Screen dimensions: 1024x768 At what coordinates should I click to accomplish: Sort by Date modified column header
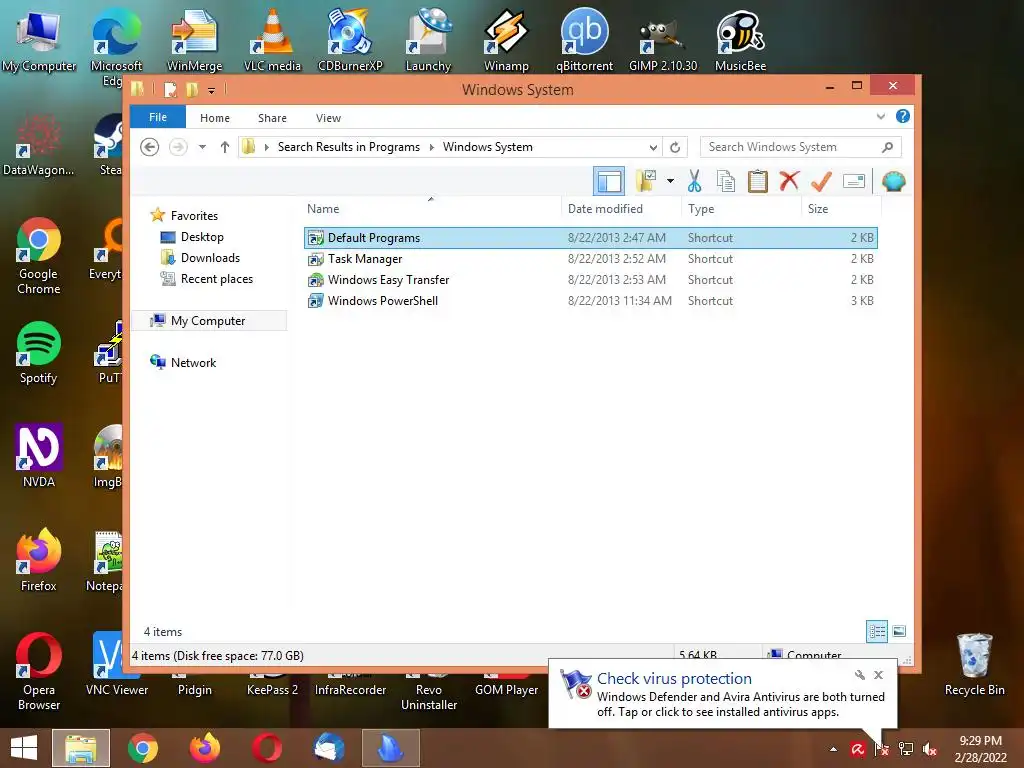tap(620, 208)
